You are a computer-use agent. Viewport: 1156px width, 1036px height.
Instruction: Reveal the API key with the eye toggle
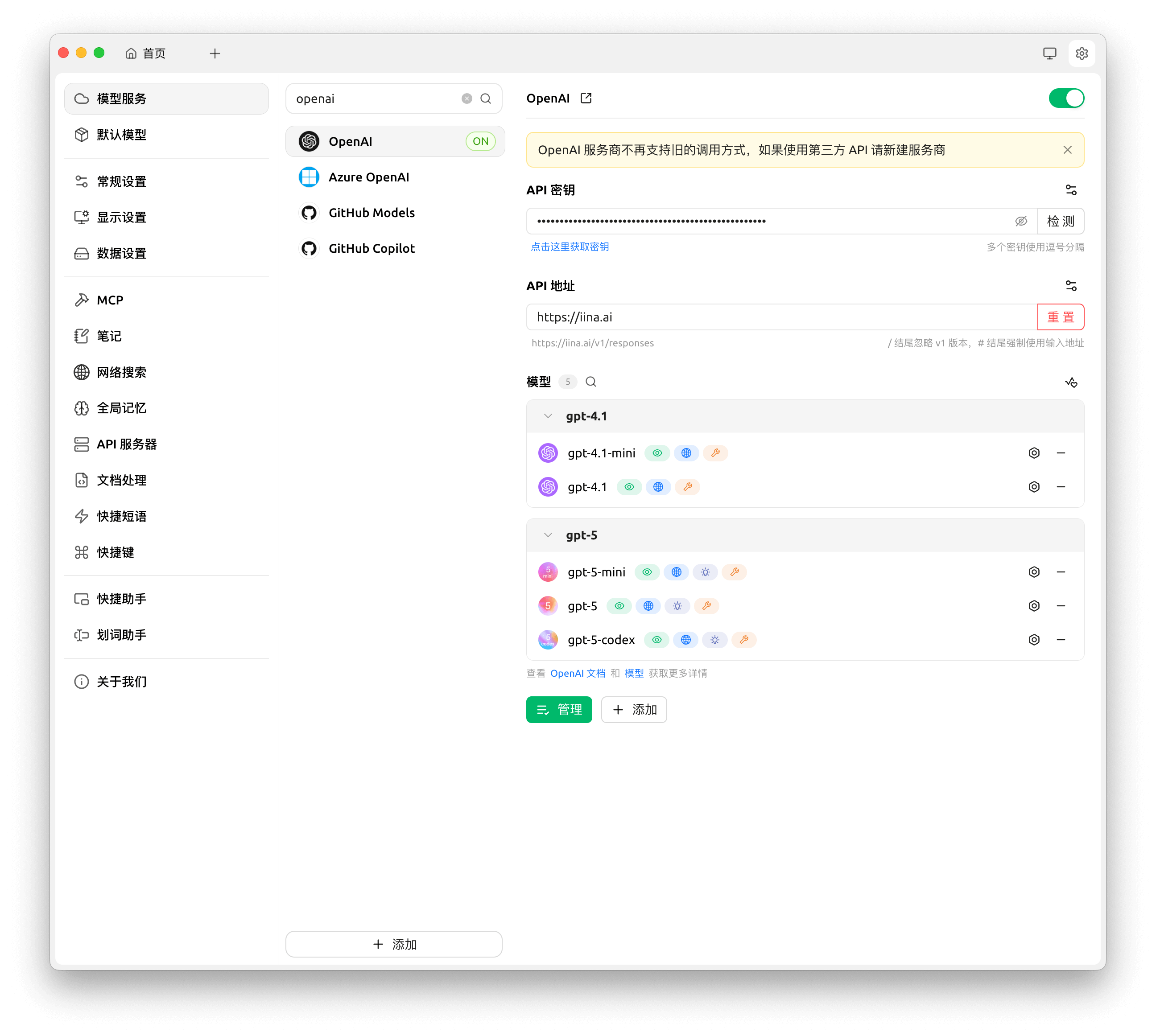point(1022,221)
